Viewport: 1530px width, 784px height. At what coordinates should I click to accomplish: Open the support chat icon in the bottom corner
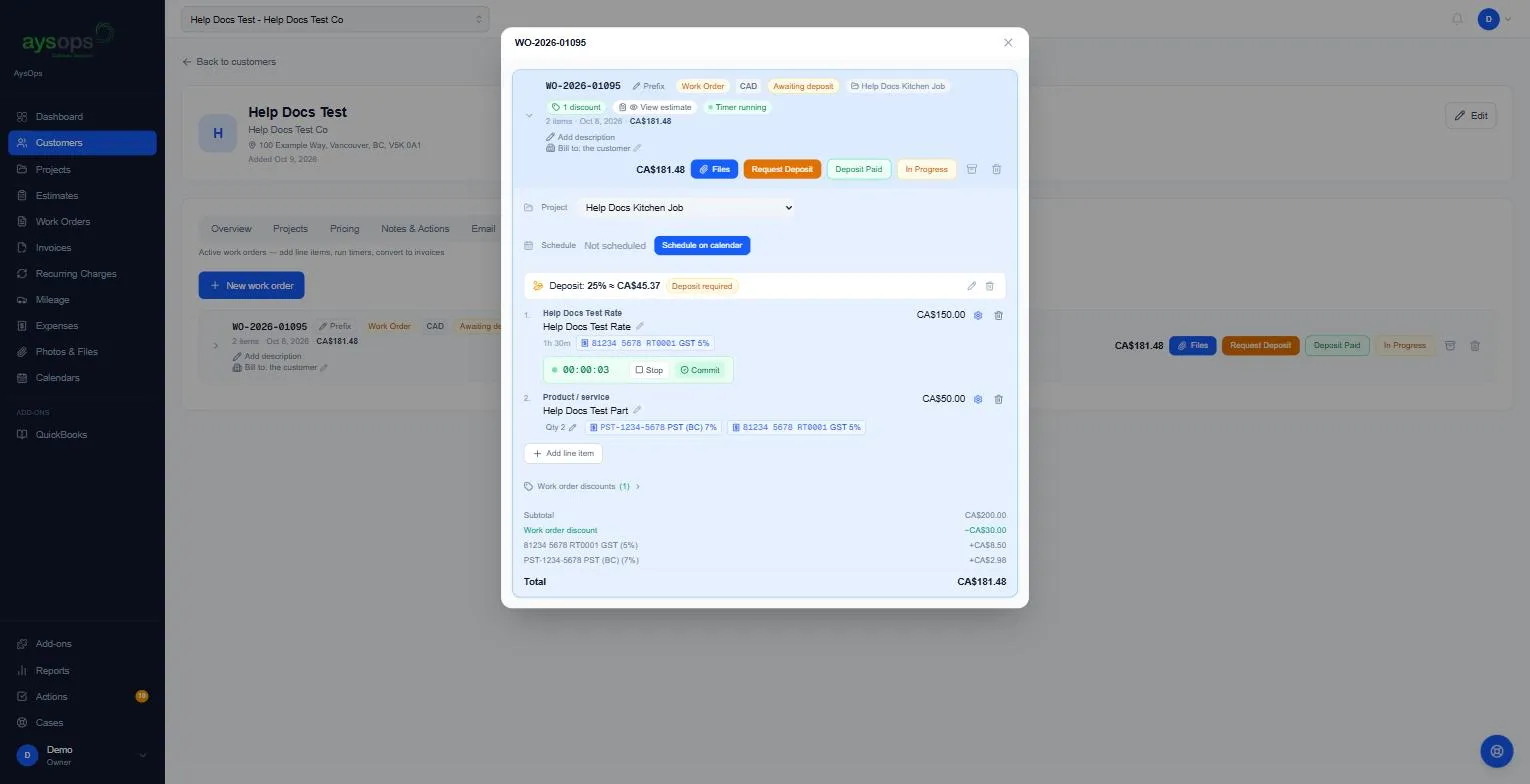coord(1497,751)
